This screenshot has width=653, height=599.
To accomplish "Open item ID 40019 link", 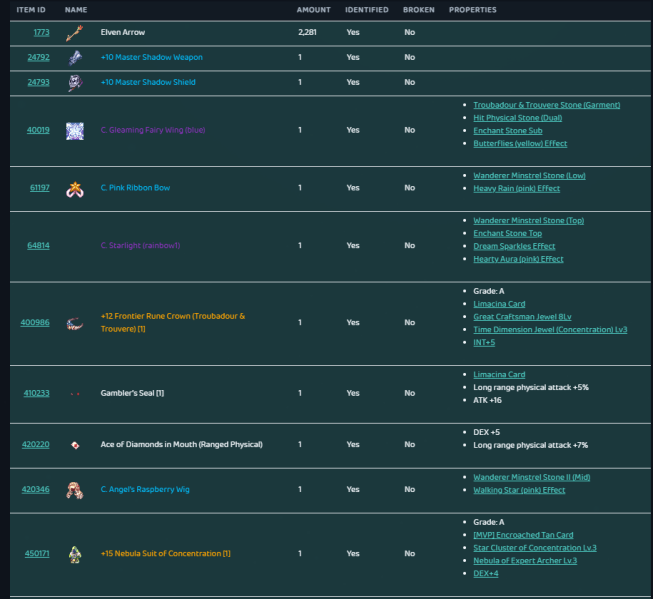I will click(38, 130).
